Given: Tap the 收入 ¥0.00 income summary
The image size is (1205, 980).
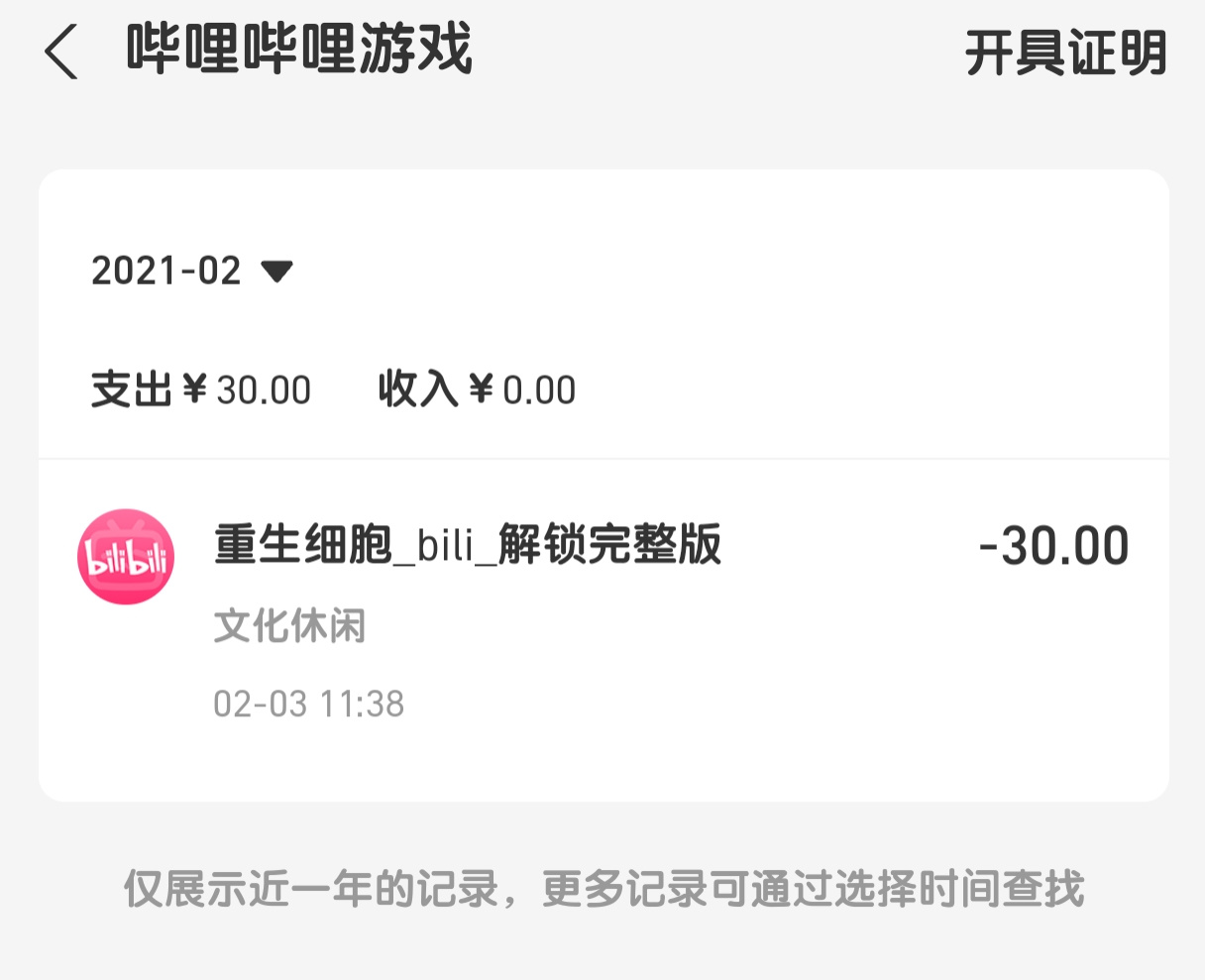Looking at the screenshot, I should 477,389.
